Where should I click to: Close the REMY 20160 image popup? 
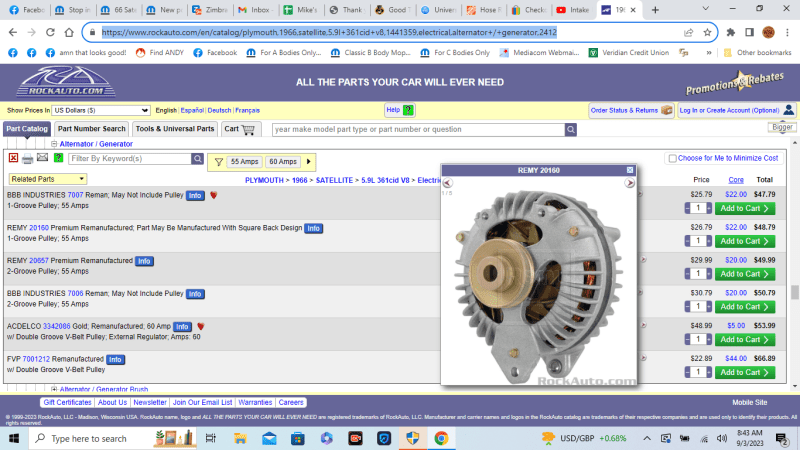click(630, 170)
